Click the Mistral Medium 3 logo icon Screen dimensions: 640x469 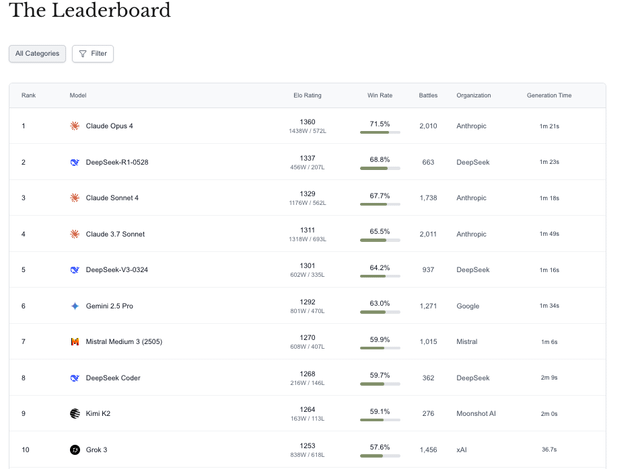[75, 342]
